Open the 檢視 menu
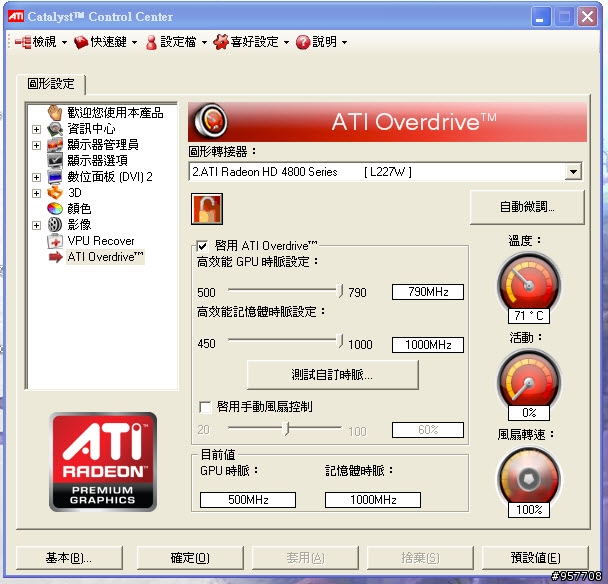Viewport: 608px width, 584px height. pyautogui.click(x=41, y=42)
